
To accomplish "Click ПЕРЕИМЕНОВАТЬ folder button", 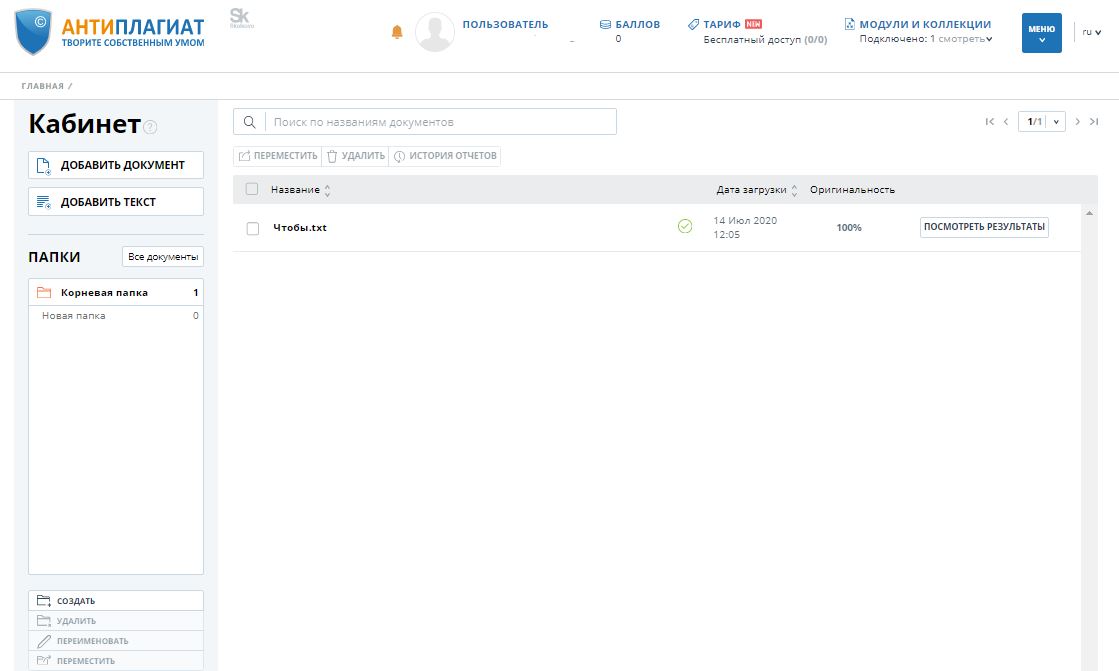I will 116,640.
